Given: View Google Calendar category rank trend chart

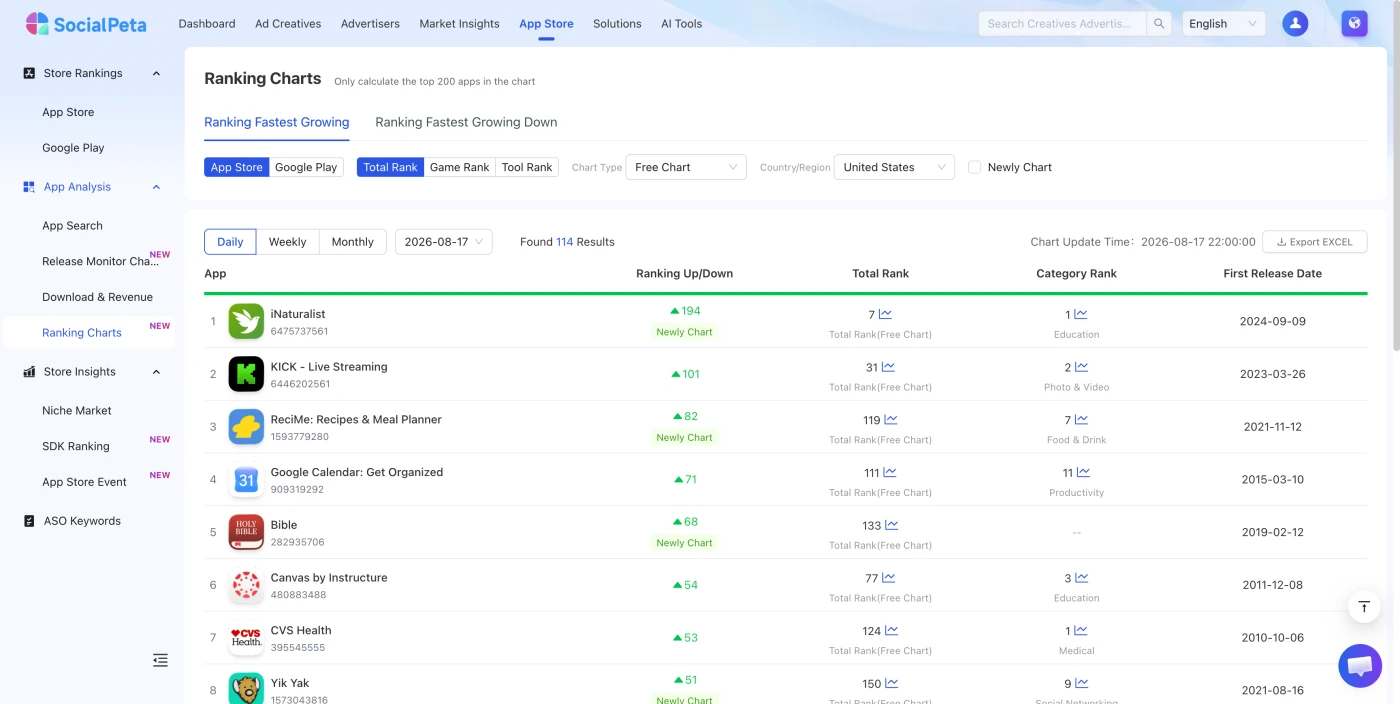Looking at the screenshot, I should tap(1083, 472).
